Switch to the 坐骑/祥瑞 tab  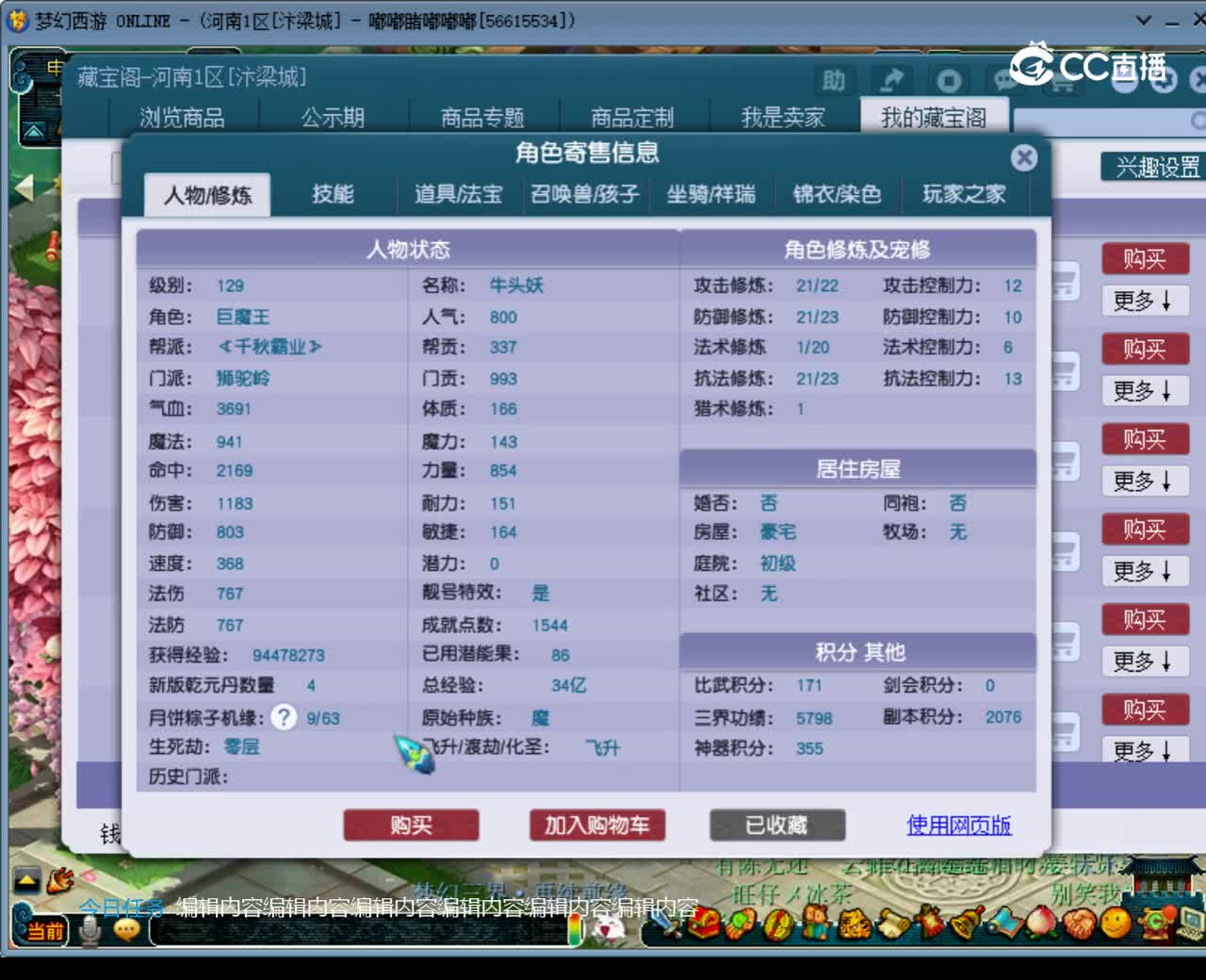pyautogui.click(x=711, y=194)
